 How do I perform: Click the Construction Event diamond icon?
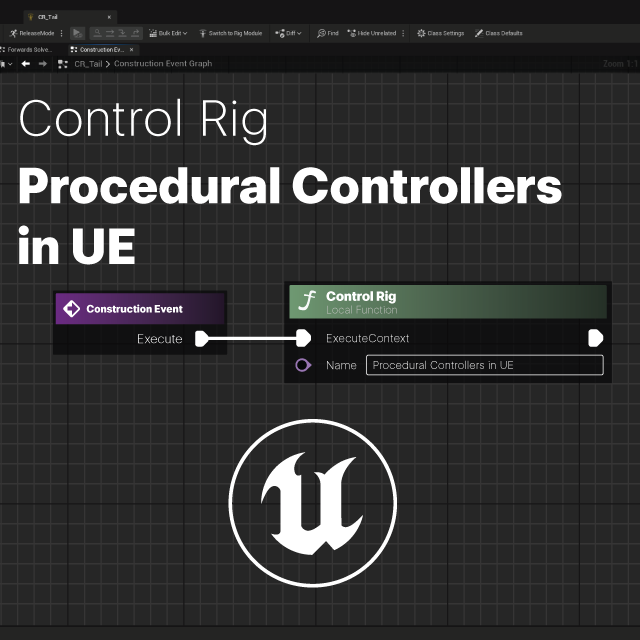[71, 309]
